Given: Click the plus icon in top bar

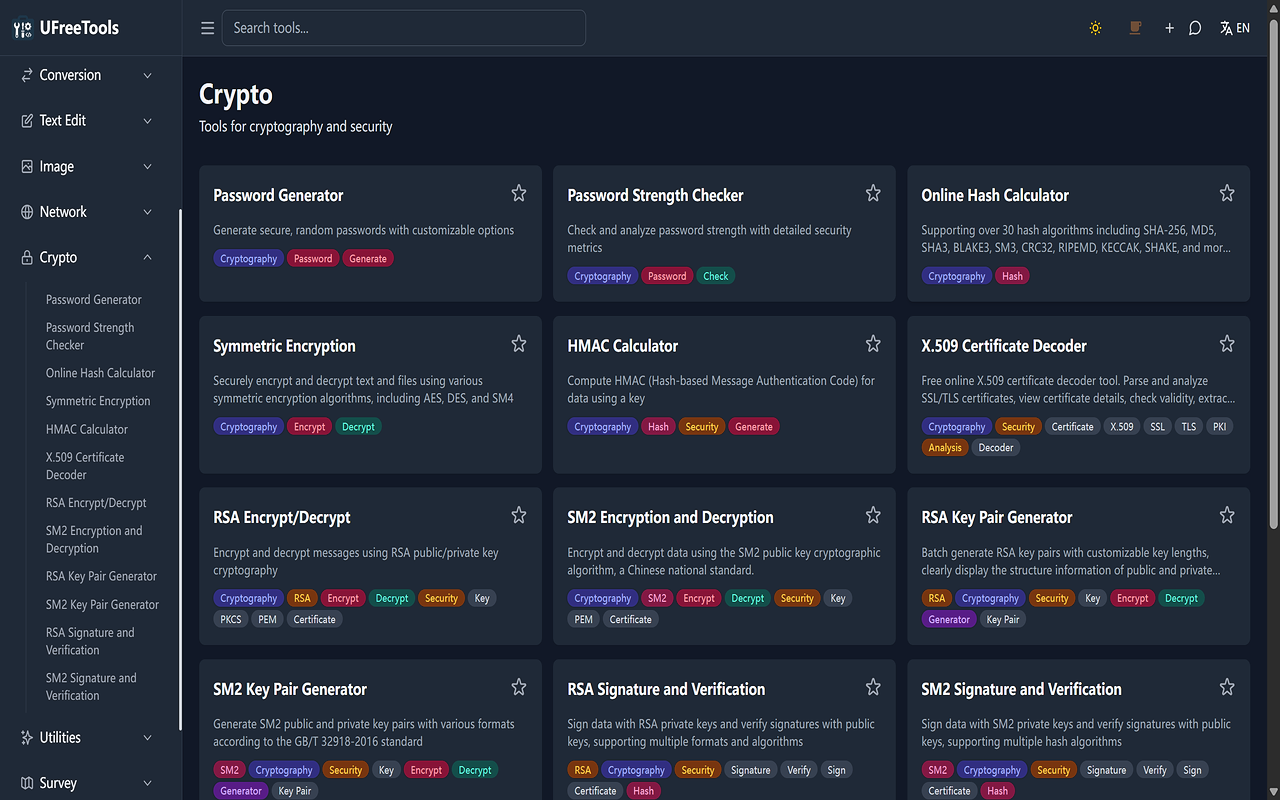Looking at the screenshot, I should 1169,28.
